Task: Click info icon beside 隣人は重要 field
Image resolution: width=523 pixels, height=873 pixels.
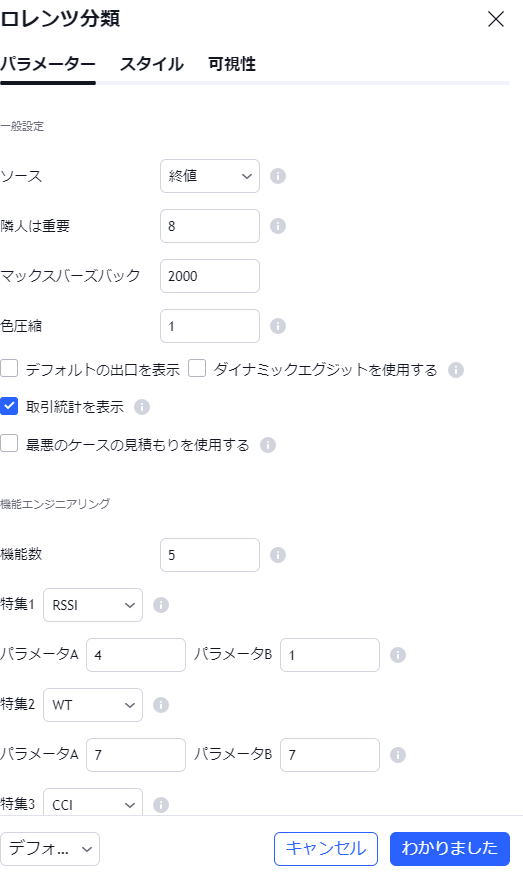Action: point(278,226)
